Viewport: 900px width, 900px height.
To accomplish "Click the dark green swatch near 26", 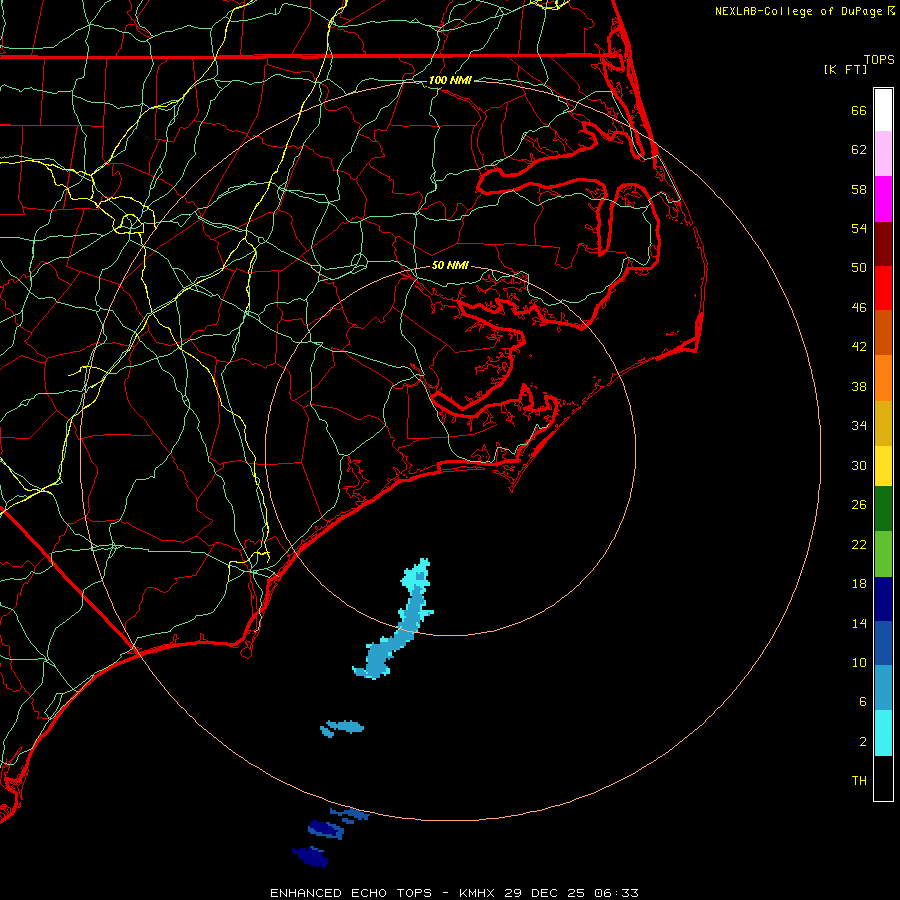I will point(883,509).
